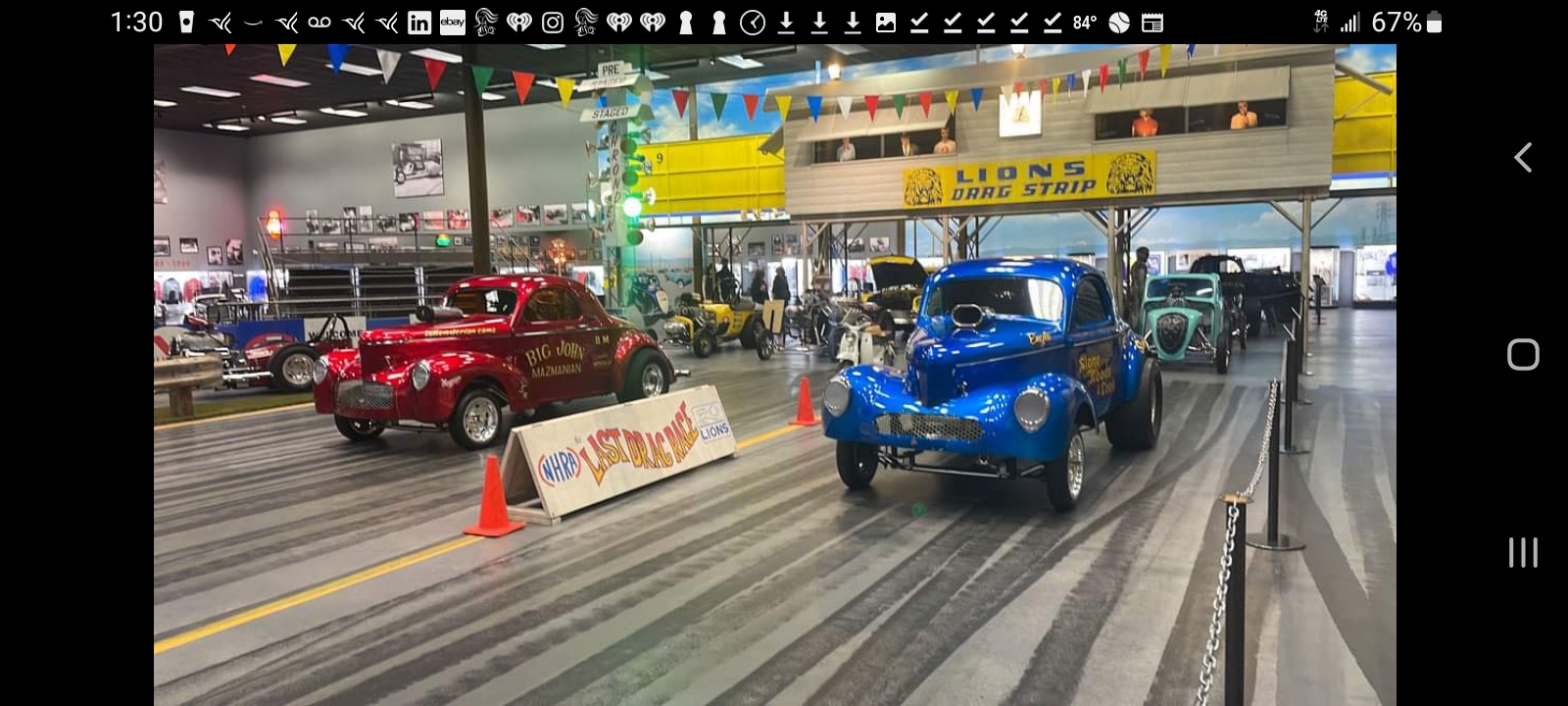Tap the Instagram notification icon

[553, 23]
